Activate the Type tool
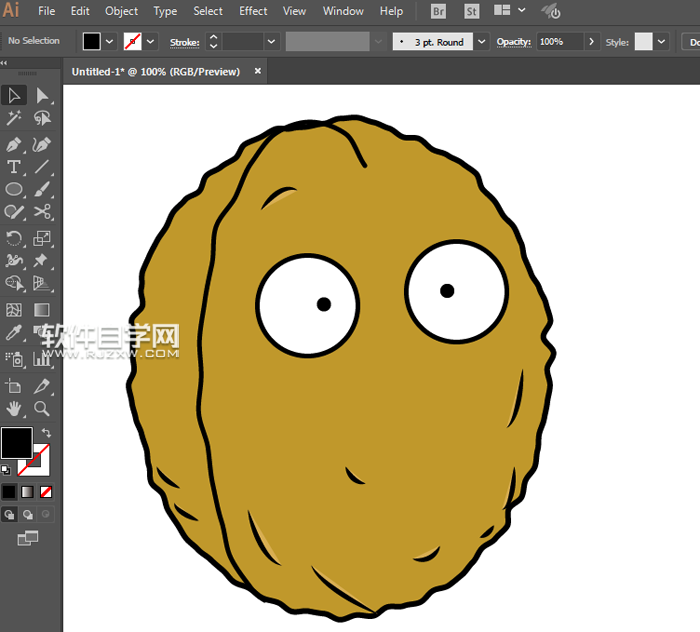 click(14, 168)
